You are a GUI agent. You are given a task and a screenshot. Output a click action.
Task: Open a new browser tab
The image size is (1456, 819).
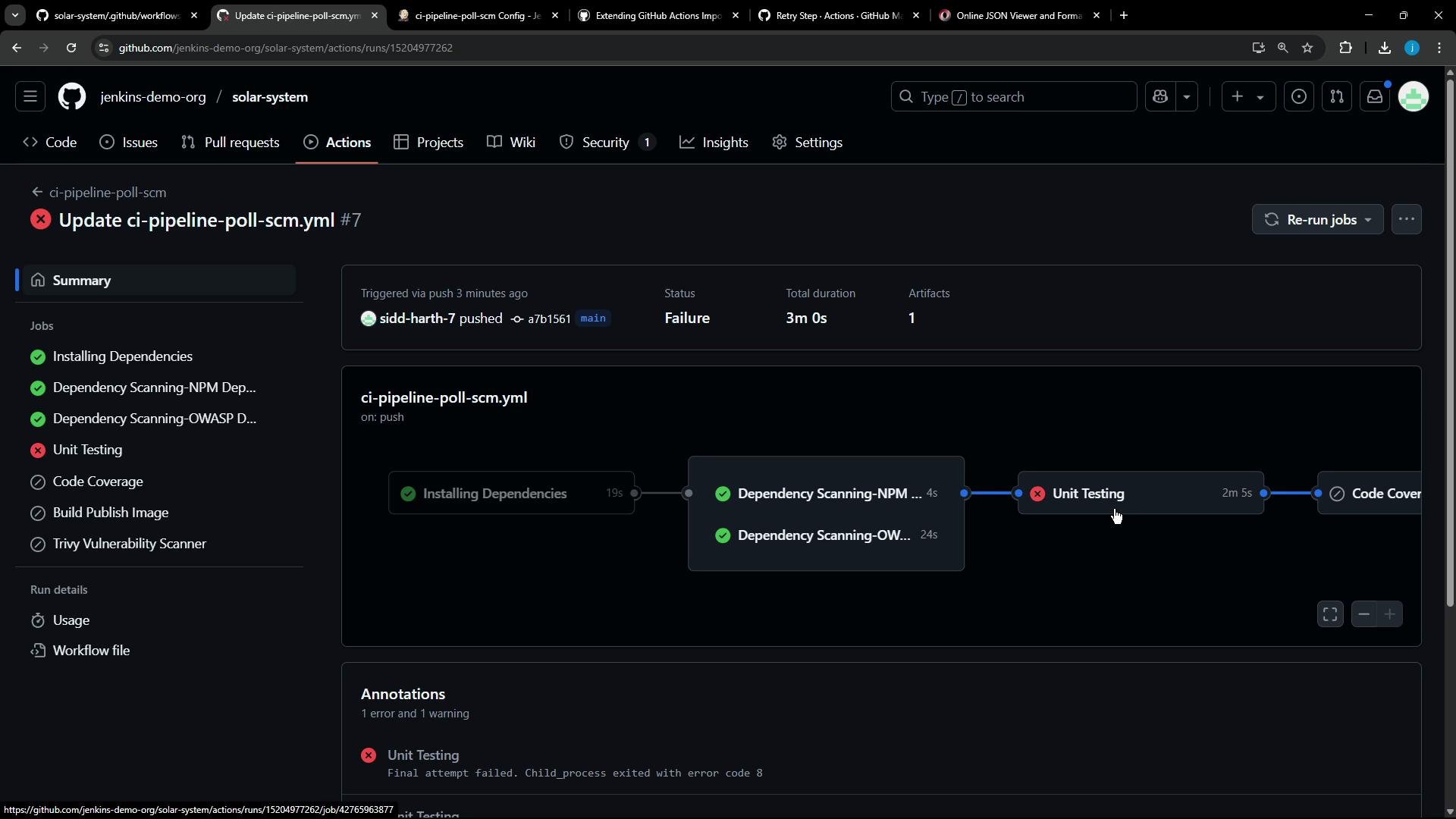tap(1124, 15)
